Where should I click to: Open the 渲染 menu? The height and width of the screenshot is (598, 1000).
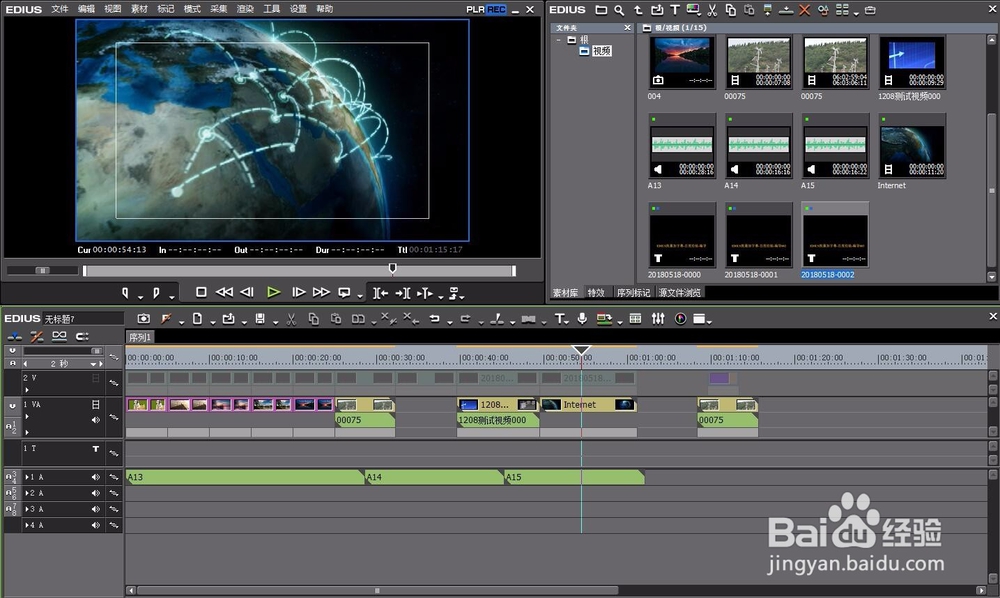tap(245, 9)
